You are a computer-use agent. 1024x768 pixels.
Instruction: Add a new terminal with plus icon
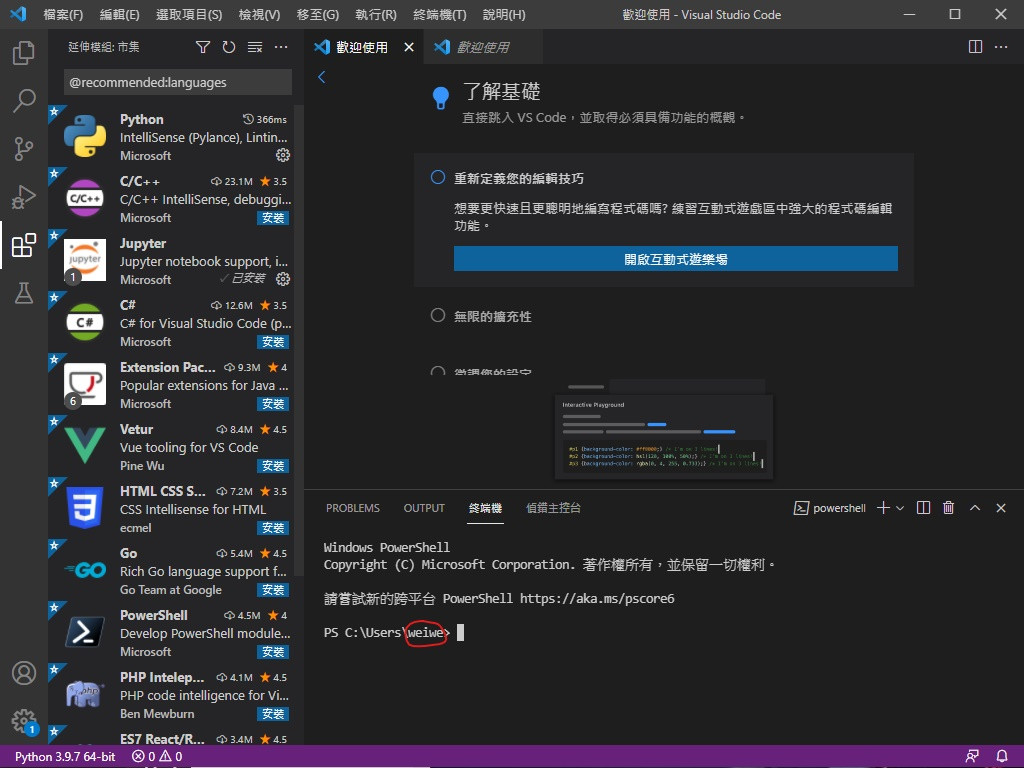coord(884,507)
